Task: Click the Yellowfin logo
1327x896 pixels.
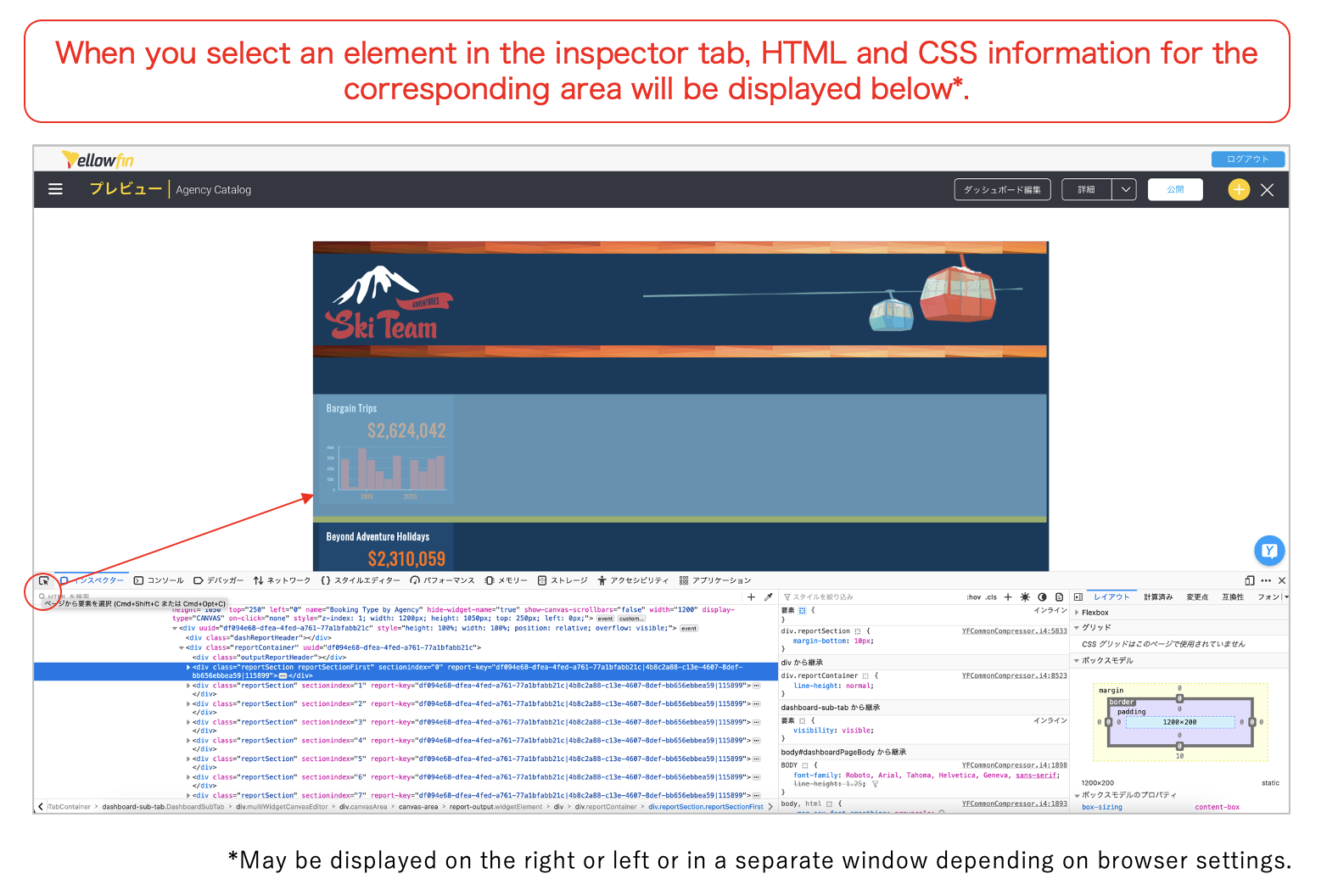Action: pyautogui.click(x=98, y=160)
